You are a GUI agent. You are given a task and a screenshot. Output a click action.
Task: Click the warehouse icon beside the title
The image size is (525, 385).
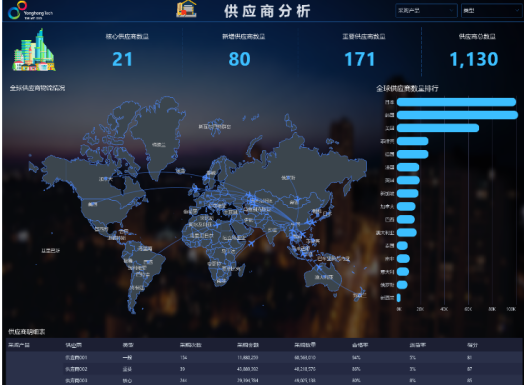(186, 9)
